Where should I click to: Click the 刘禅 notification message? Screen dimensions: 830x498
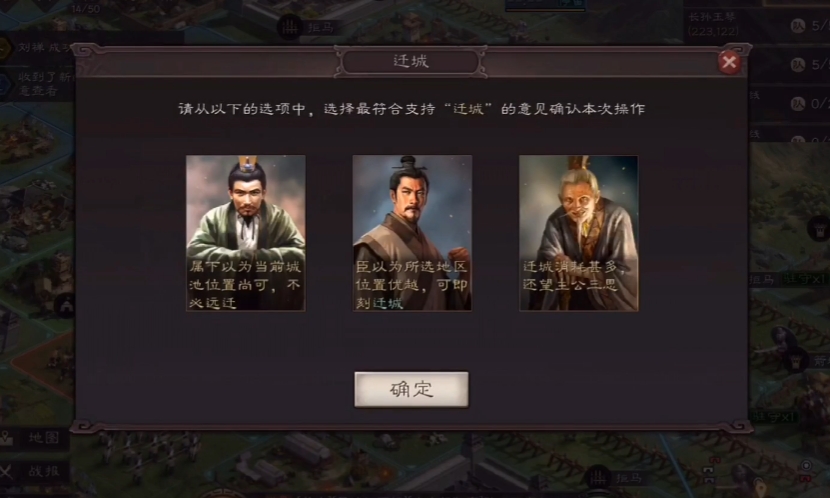pyautogui.click(x=37, y=48)
